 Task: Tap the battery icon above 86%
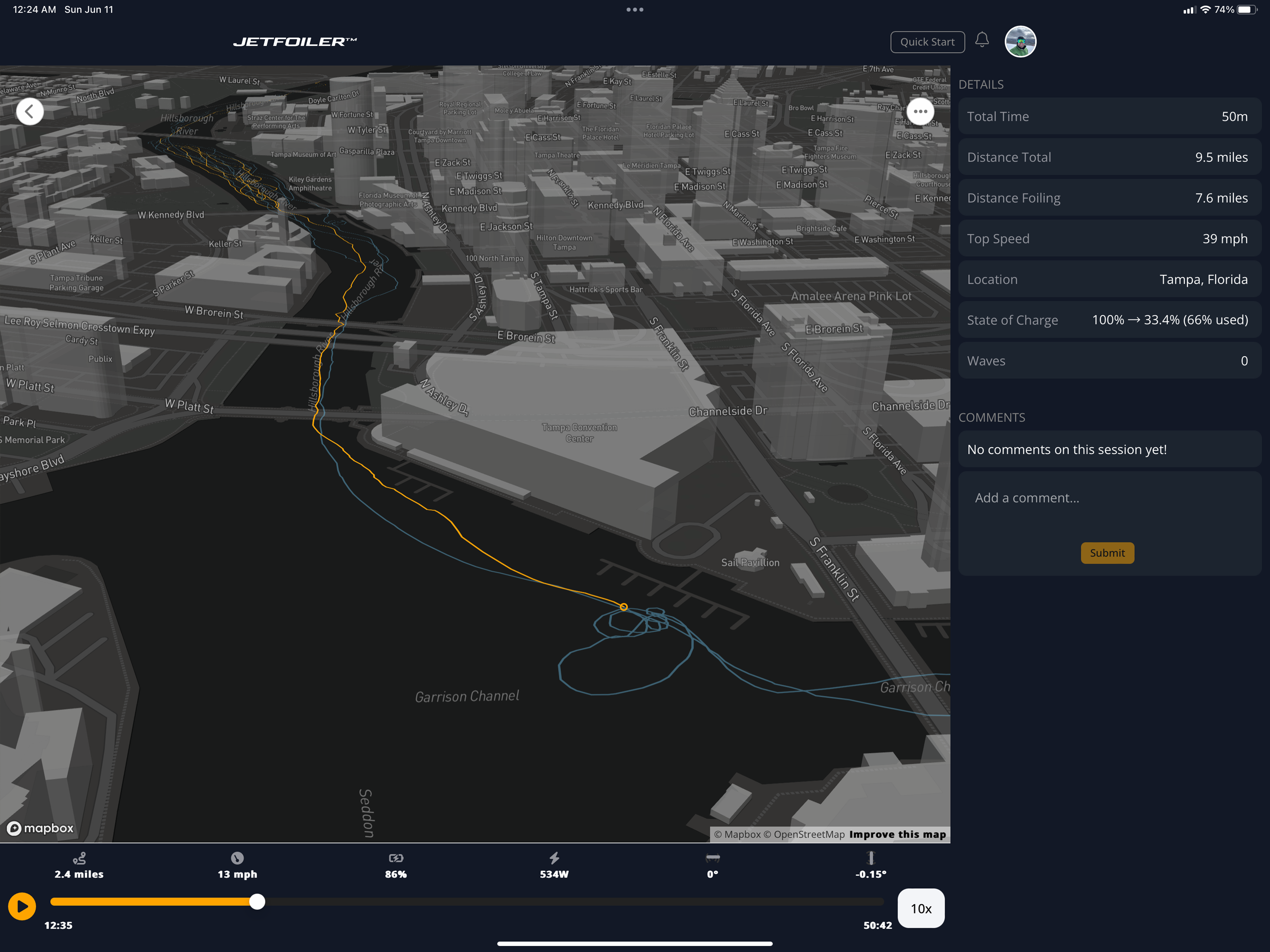[x=396, y=858]
